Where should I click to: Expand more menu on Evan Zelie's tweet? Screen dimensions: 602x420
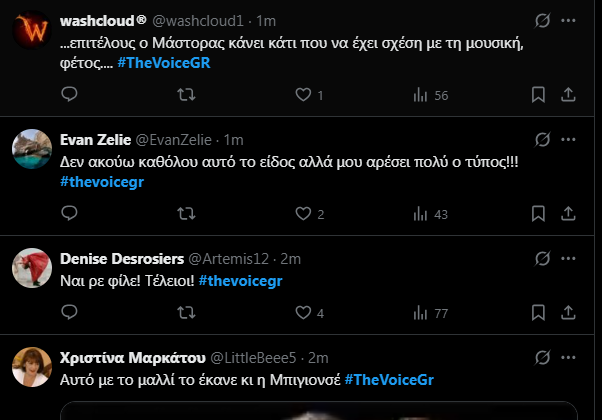point(568,138)
